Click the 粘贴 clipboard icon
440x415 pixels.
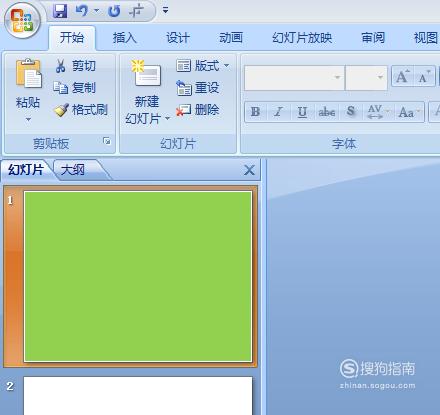[x=28, y=73]
